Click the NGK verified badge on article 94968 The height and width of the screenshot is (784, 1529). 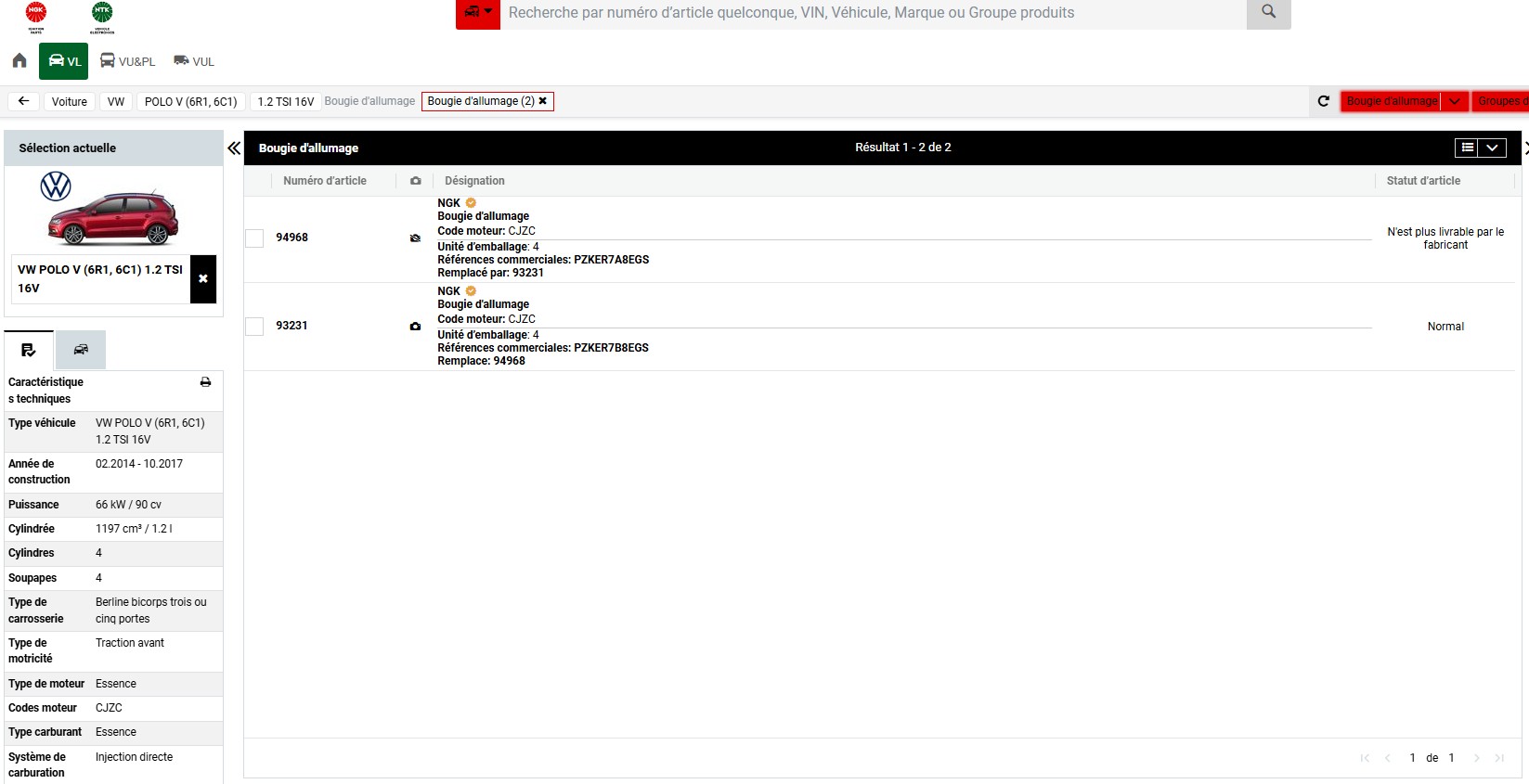click(x=471, y=203)
